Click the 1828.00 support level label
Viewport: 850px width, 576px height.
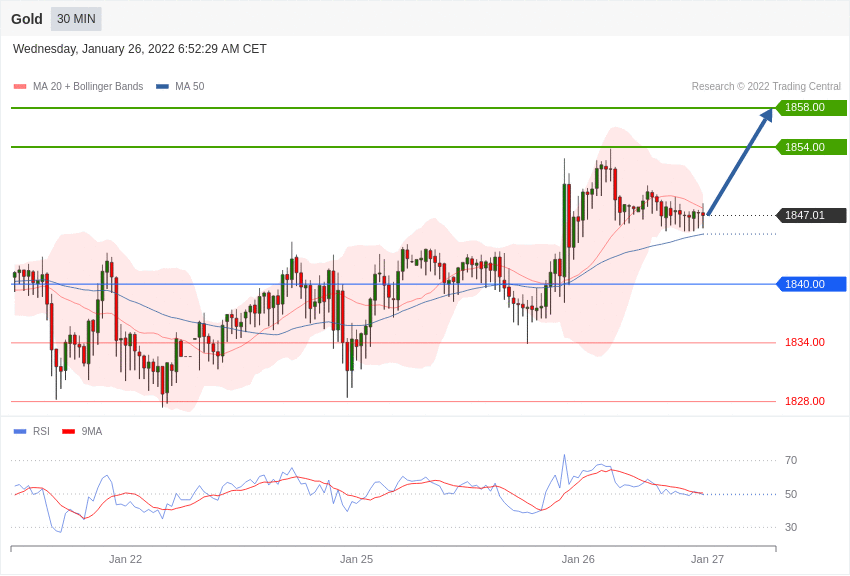pyautogui.click(x=804, y=402)
